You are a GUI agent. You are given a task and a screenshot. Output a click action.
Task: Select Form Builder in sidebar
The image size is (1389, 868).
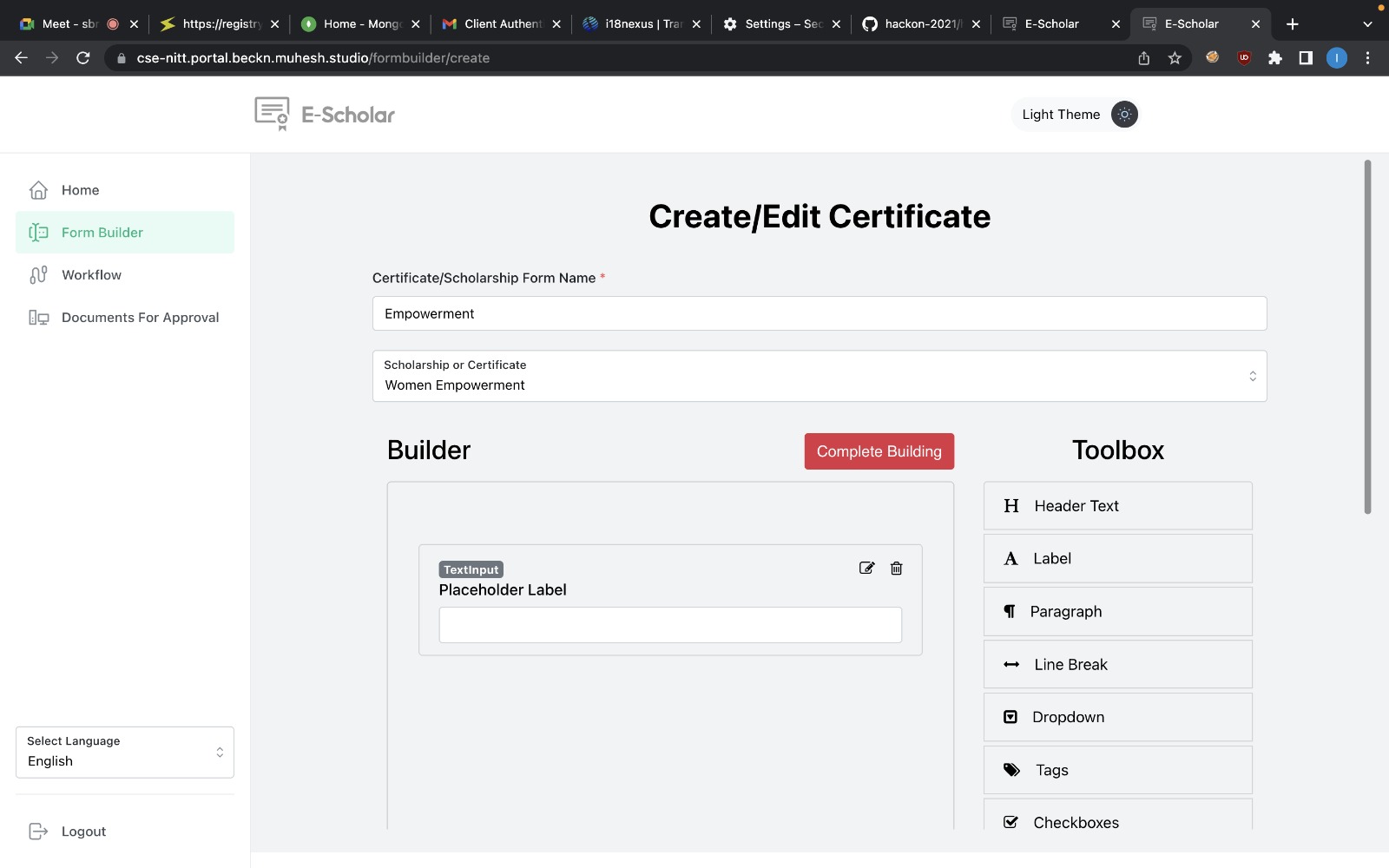coord(125,233)
